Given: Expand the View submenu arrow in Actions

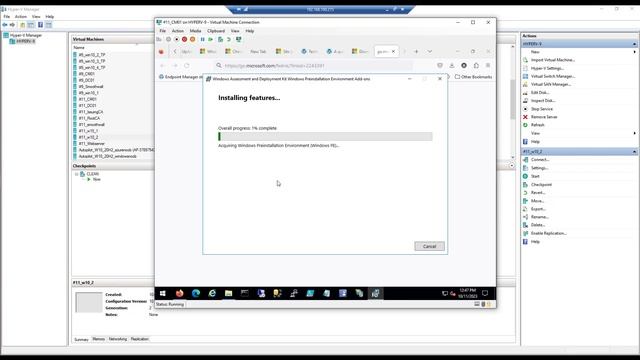Looking at the screenshot, I should tap(634, 133).
